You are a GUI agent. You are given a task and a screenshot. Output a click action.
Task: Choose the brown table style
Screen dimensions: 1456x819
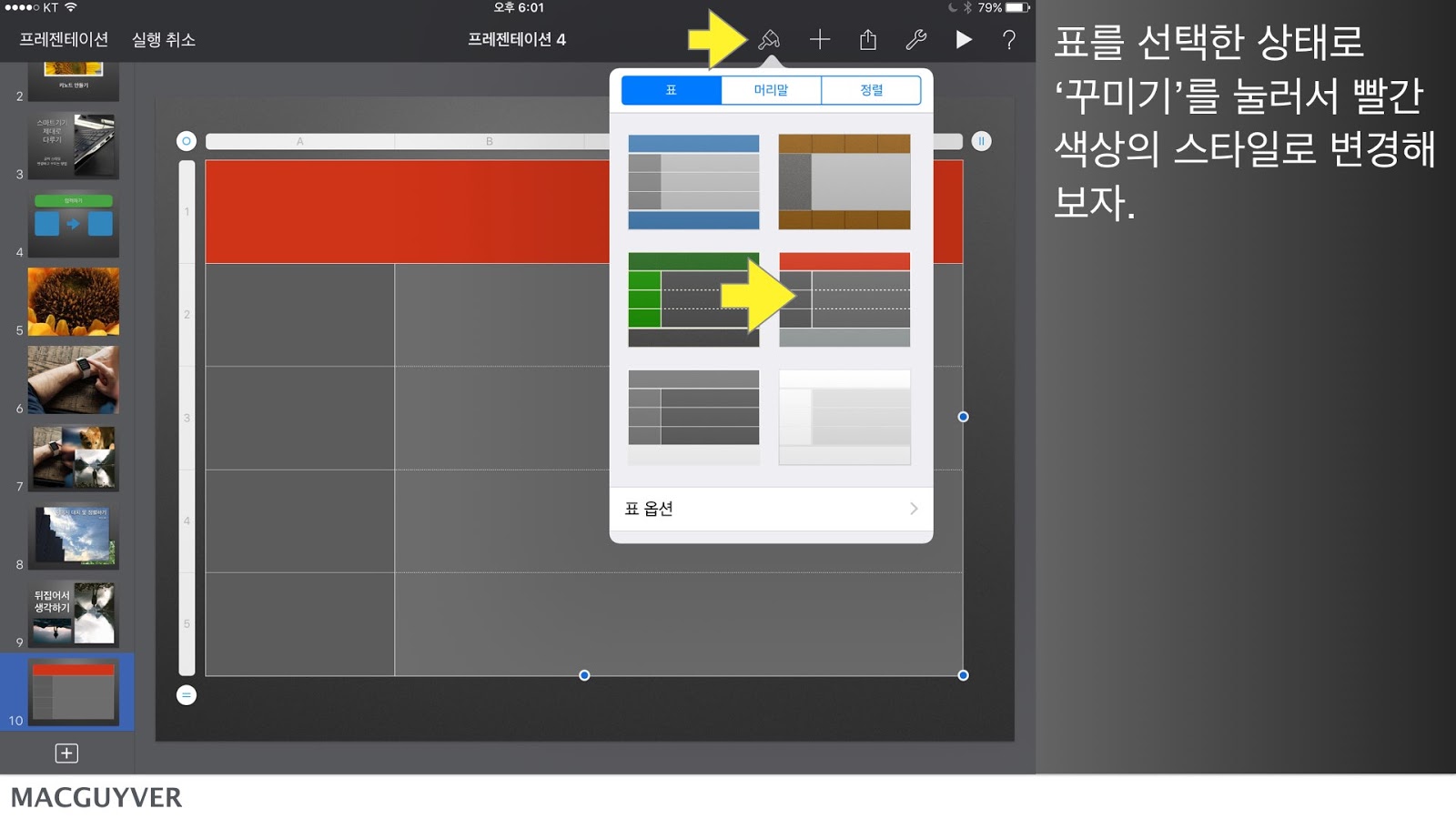click(x=844, y=182)
